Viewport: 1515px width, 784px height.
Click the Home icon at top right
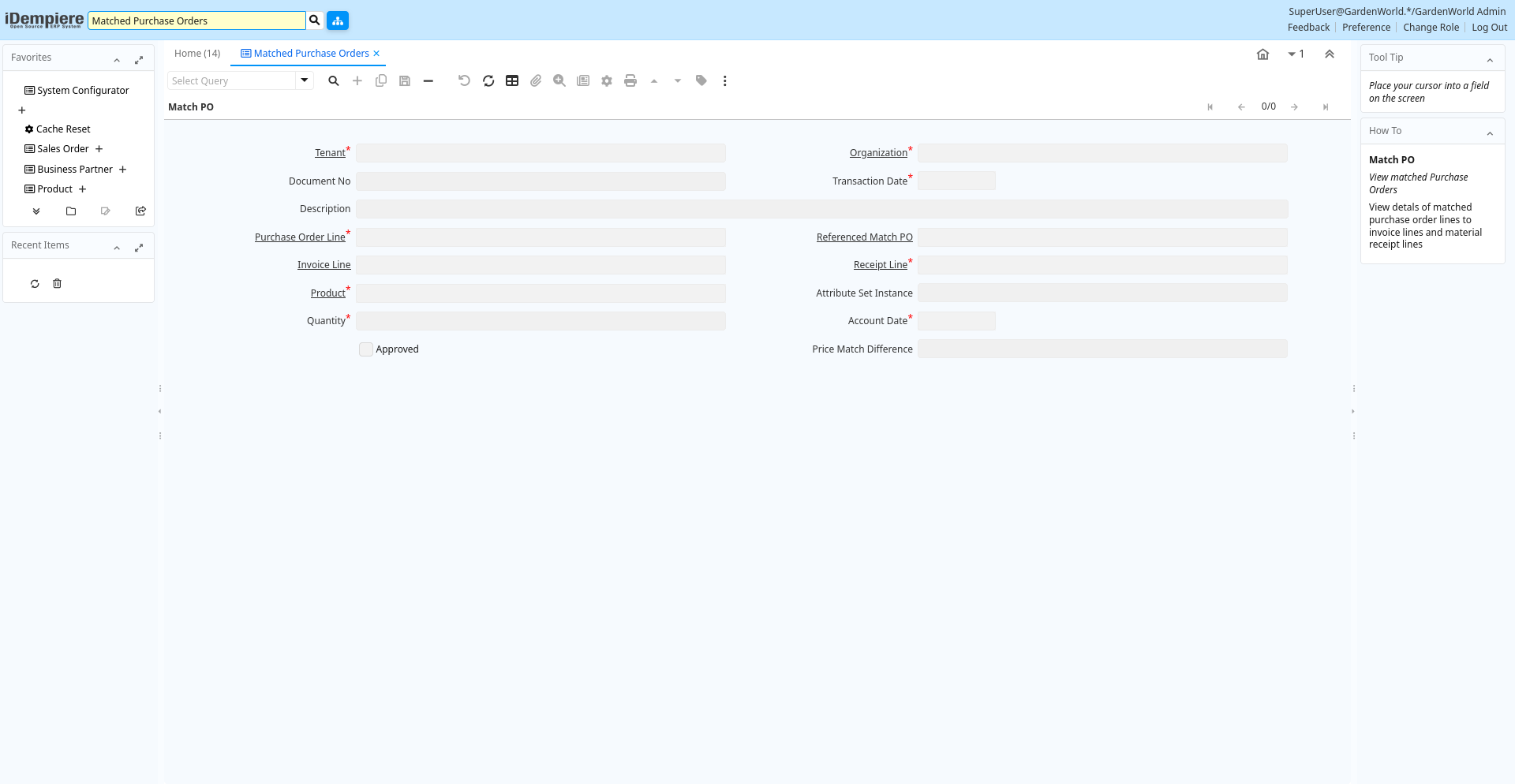tap(1262, 54)
